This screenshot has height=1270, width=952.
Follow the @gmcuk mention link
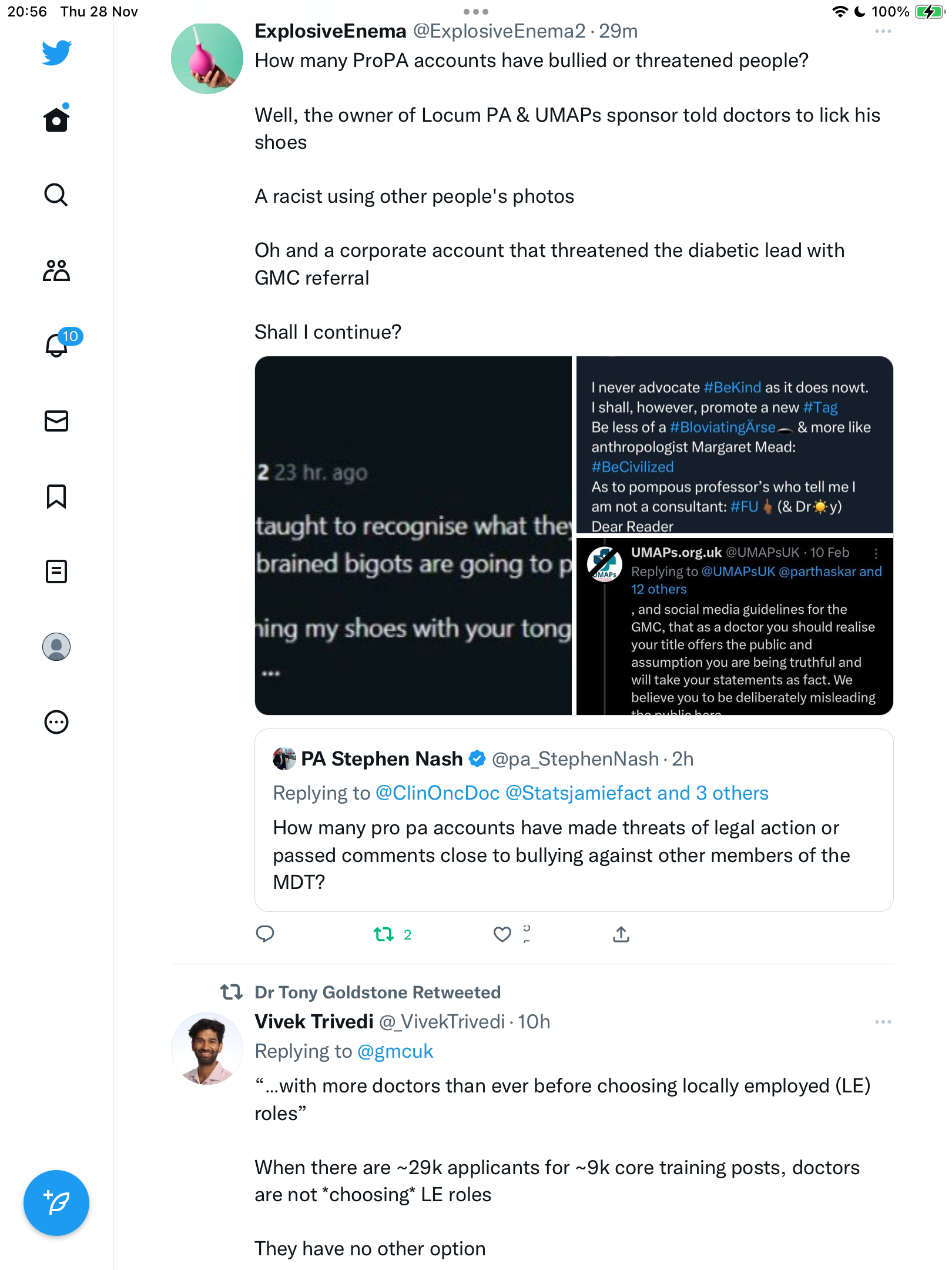(395, 1051)
